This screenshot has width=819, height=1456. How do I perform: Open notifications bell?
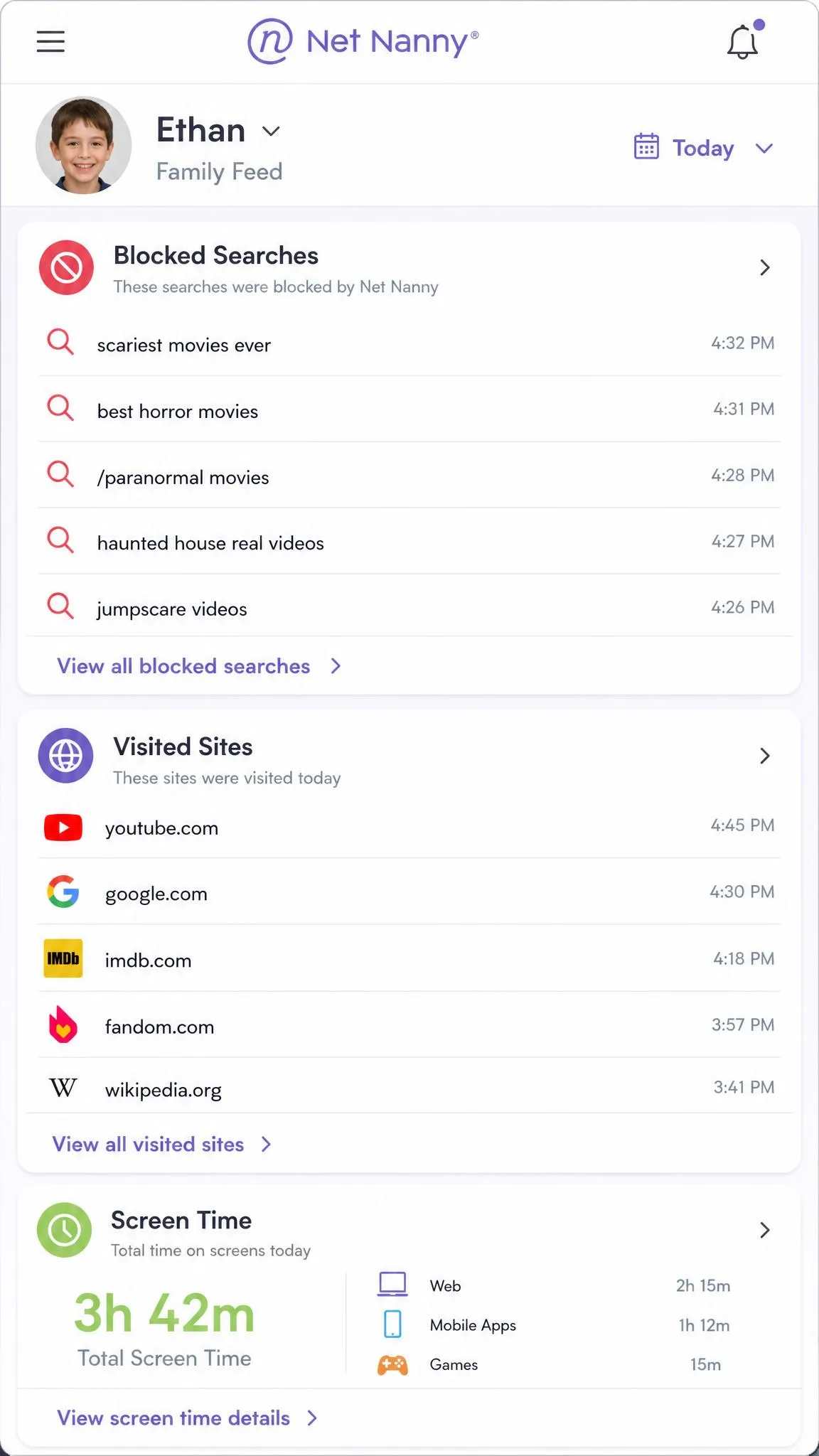click(743, 41)
